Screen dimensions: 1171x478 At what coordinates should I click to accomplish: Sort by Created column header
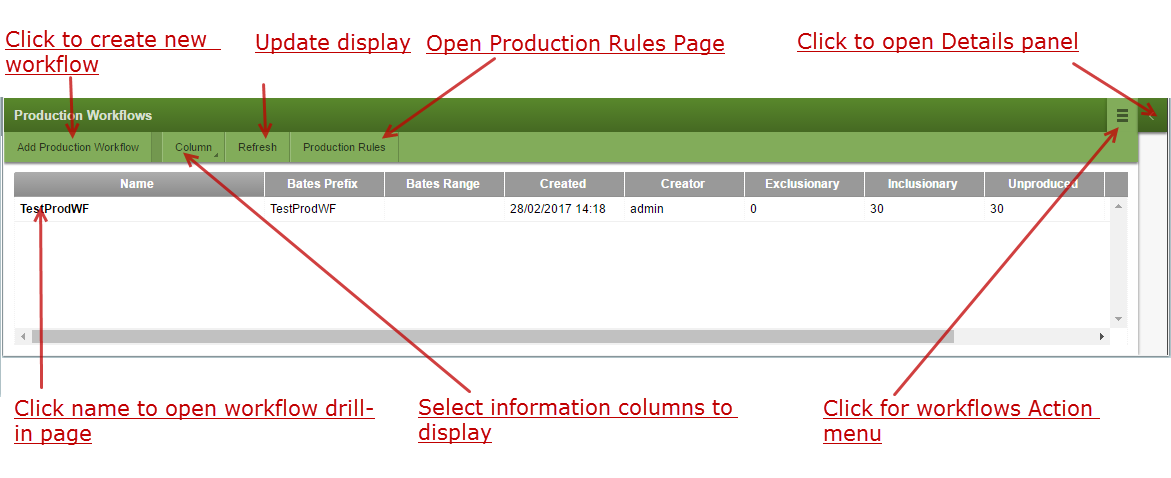coord(563,184)
